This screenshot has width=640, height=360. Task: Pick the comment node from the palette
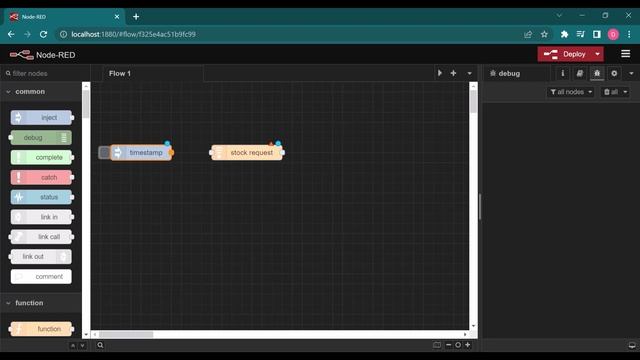41,276
